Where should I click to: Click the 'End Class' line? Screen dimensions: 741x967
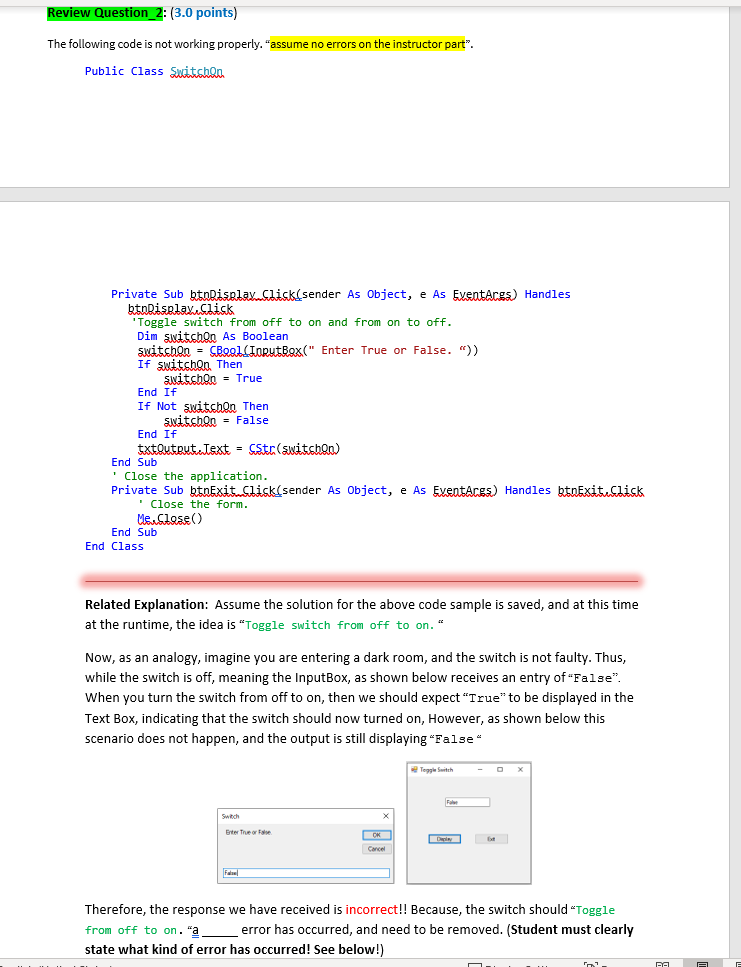(114, 546)
